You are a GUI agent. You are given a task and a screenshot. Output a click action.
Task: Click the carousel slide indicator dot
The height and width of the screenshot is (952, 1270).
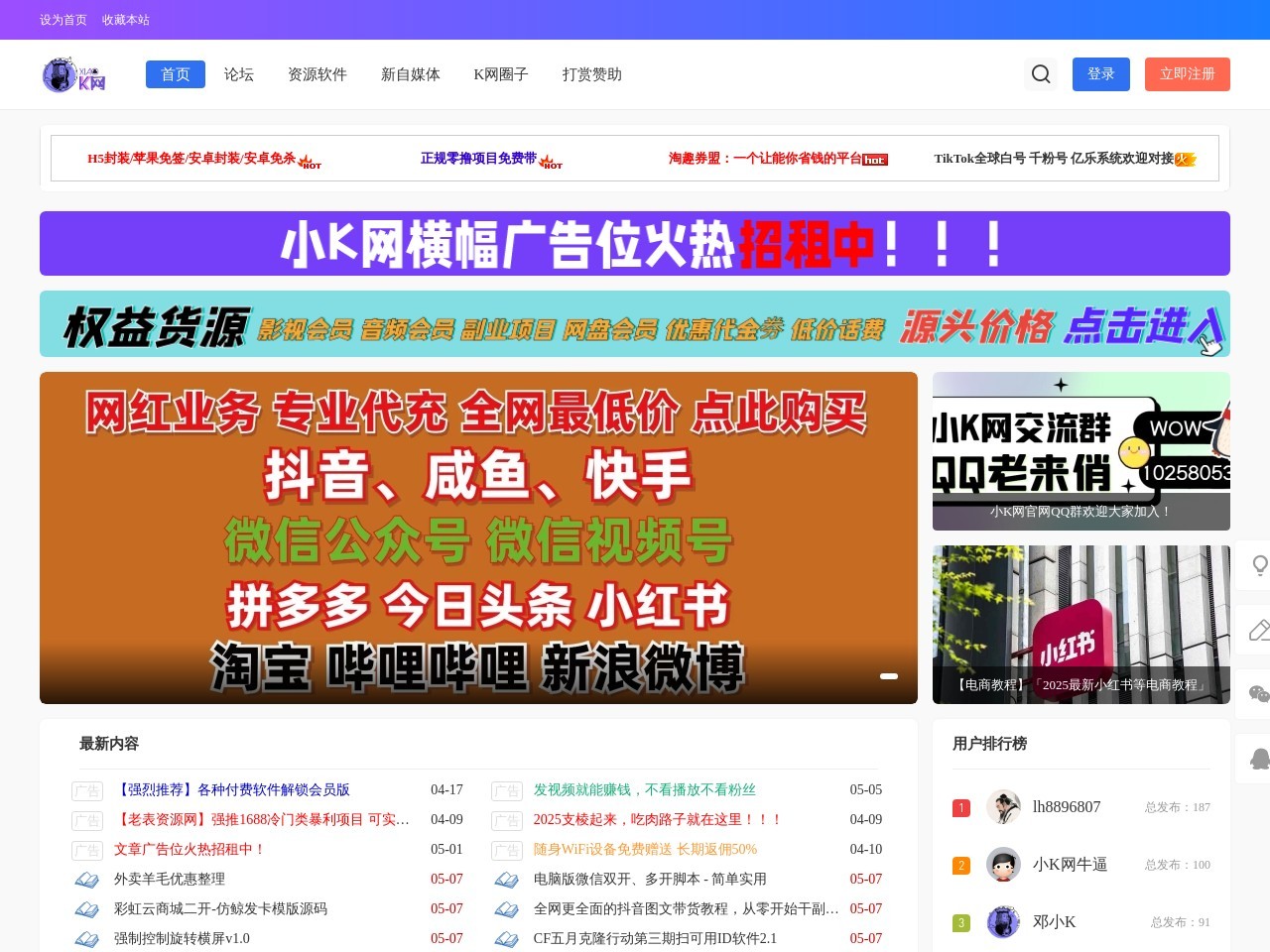pos(889,676)
